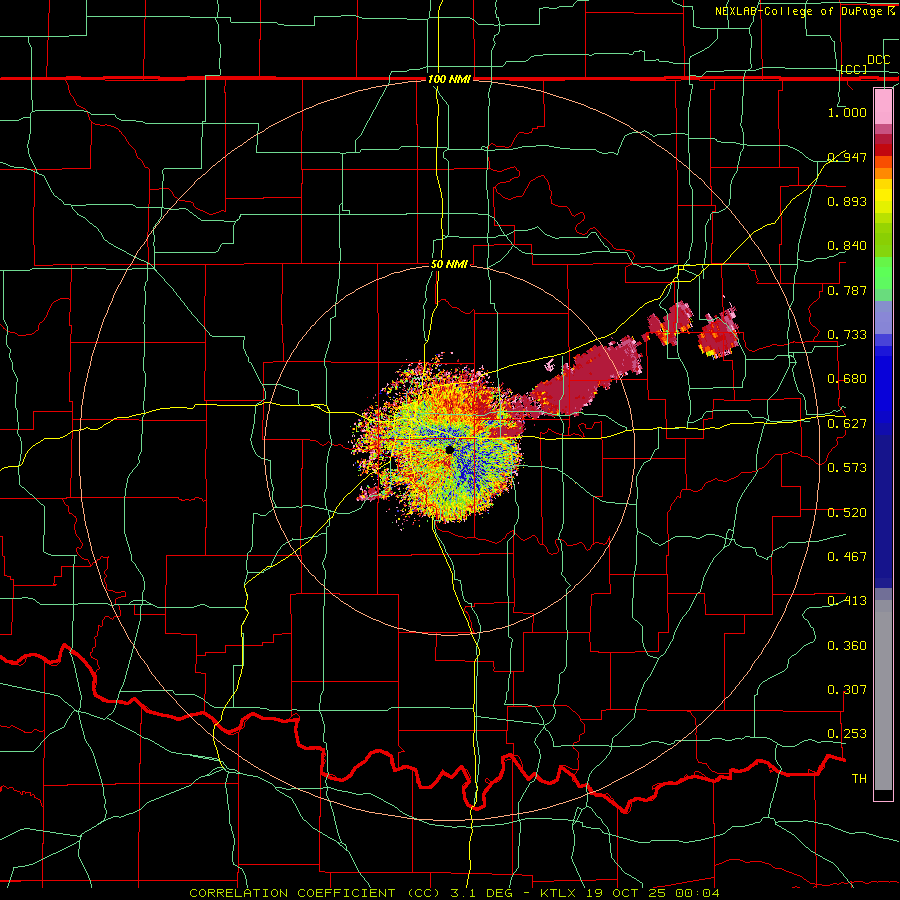Click the DCC label above the color scale

coord(878,60)
